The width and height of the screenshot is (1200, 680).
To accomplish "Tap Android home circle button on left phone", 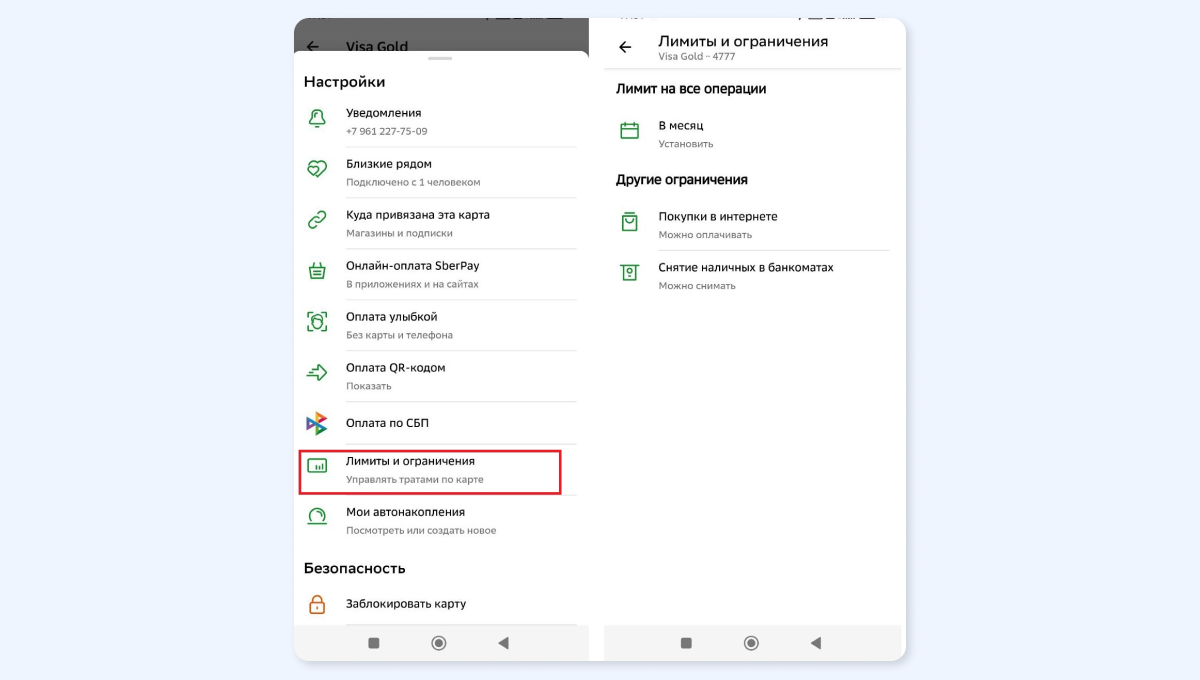I will click(438, 643).
